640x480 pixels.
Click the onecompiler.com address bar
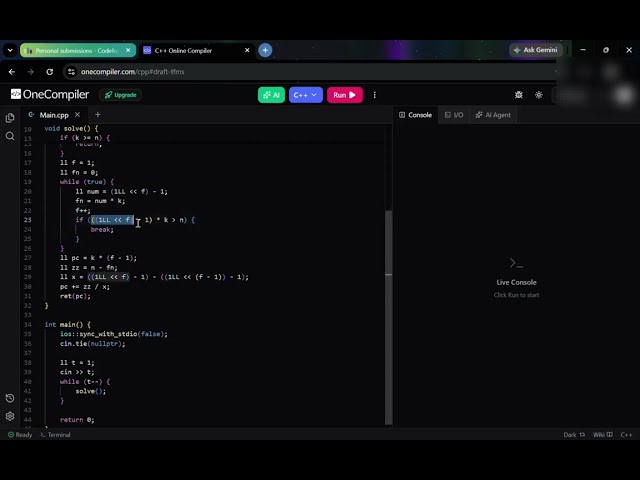[310, 72]
